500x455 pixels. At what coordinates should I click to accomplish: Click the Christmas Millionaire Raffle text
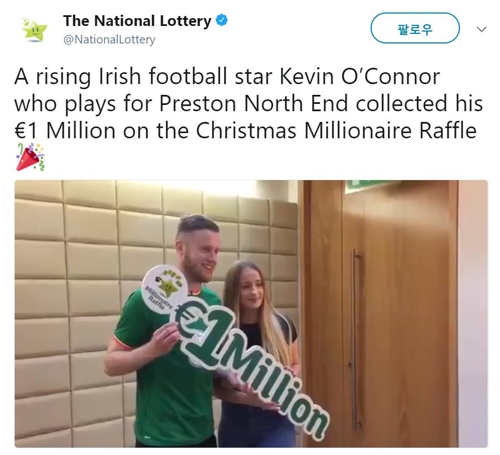(336, 130)
